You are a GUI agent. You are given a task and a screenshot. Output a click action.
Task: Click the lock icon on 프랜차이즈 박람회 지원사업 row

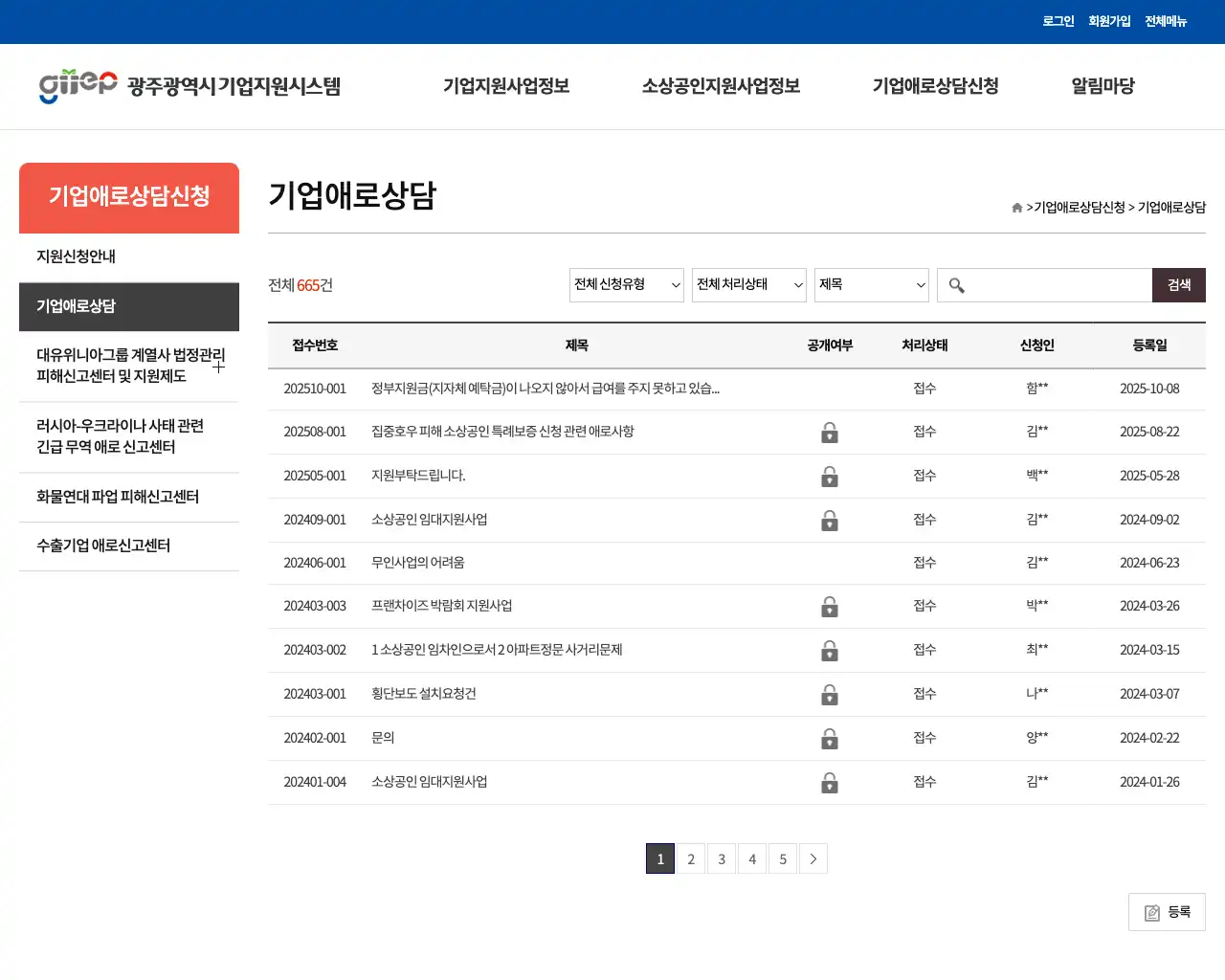(x=829, y=607)
